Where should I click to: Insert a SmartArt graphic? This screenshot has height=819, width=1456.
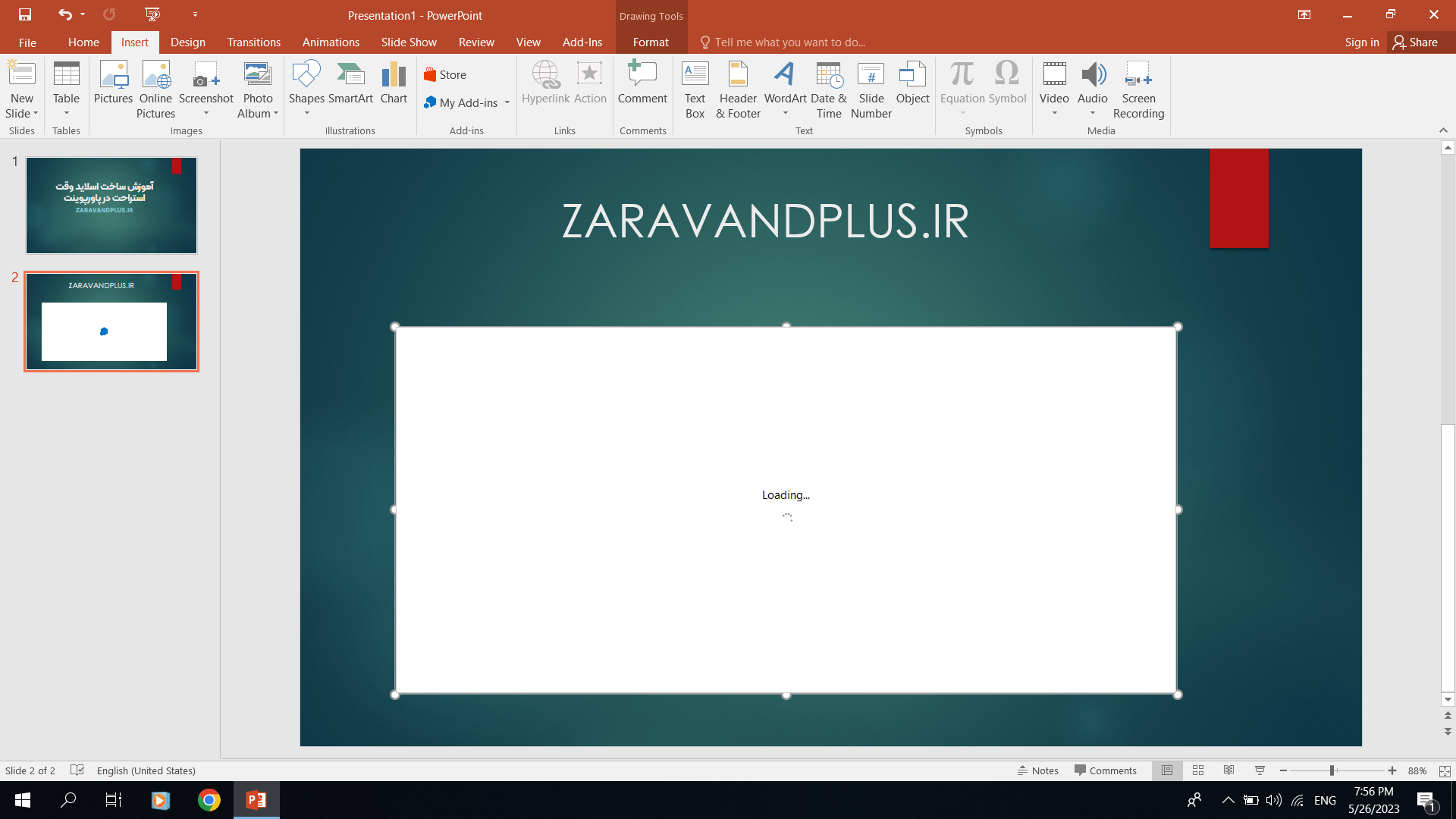coord(350,82)
